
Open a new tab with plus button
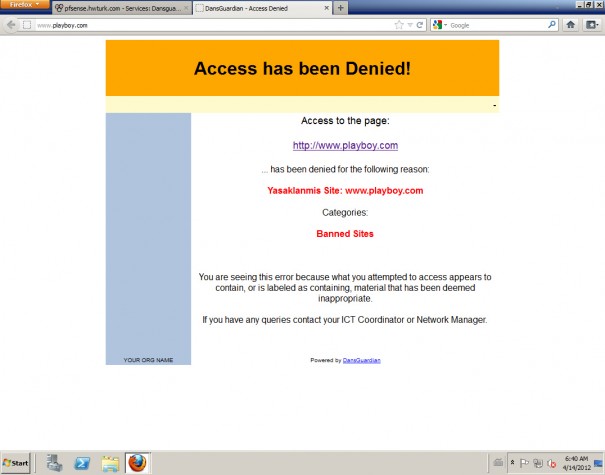pos(340,8)
